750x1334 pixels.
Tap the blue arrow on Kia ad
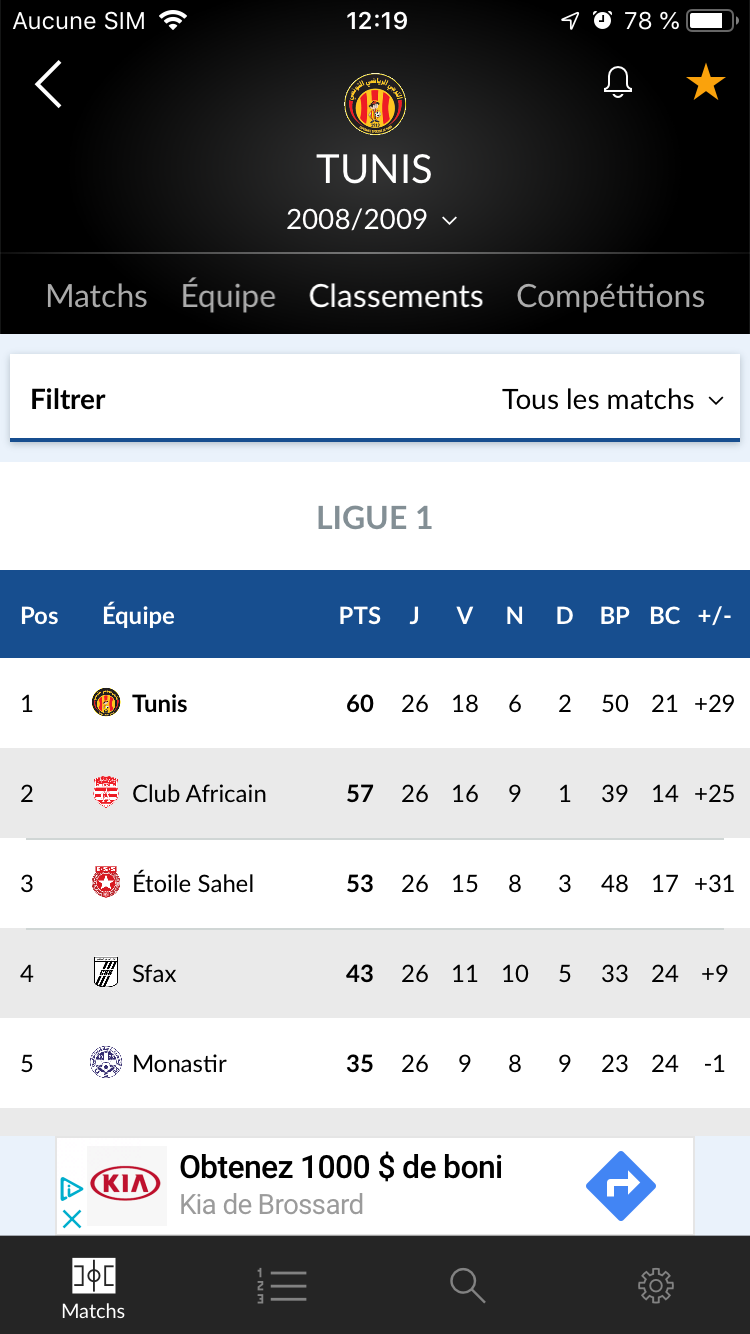[x=620, y=1186]
